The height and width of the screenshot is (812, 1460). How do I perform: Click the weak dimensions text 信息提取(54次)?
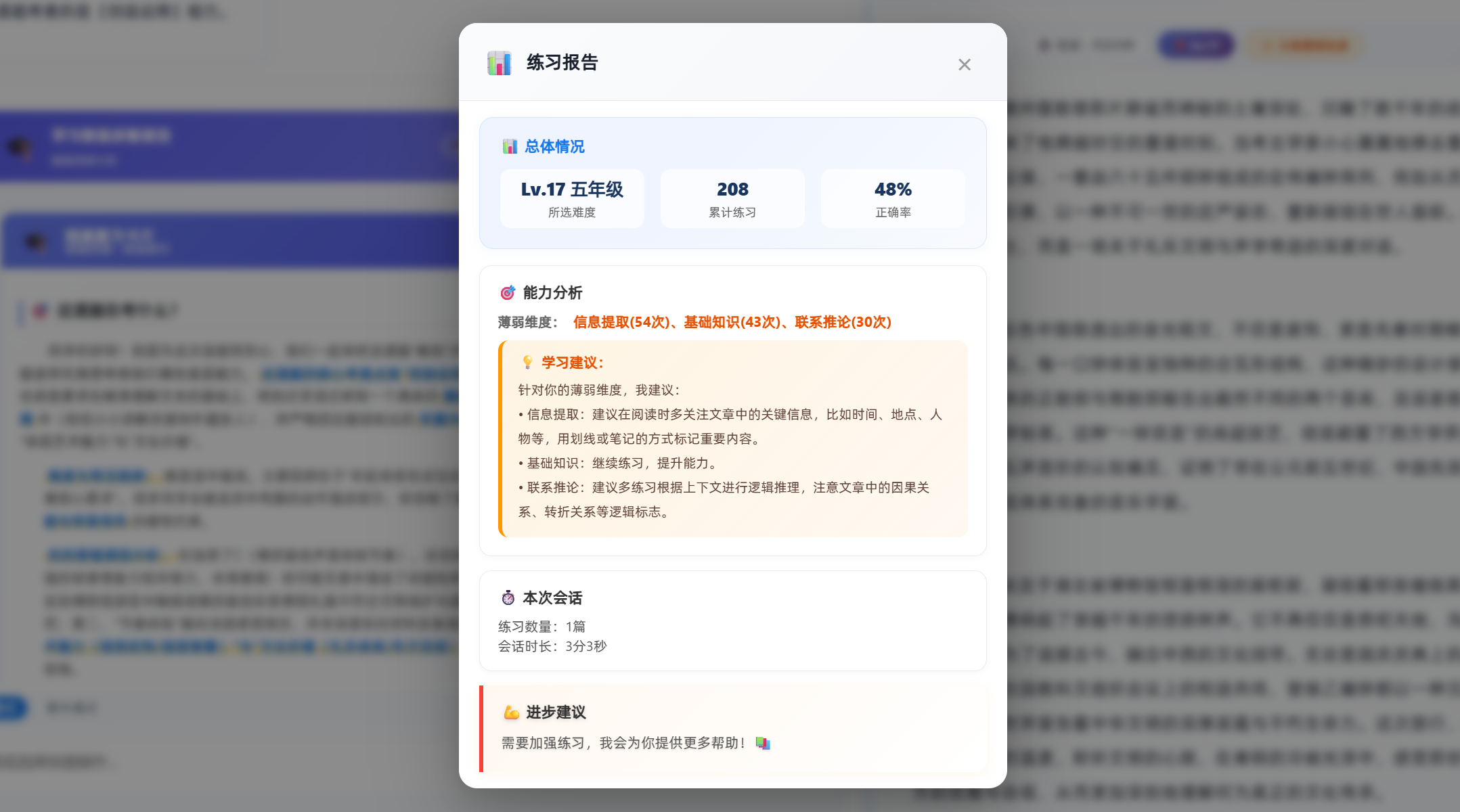[621, 322]
